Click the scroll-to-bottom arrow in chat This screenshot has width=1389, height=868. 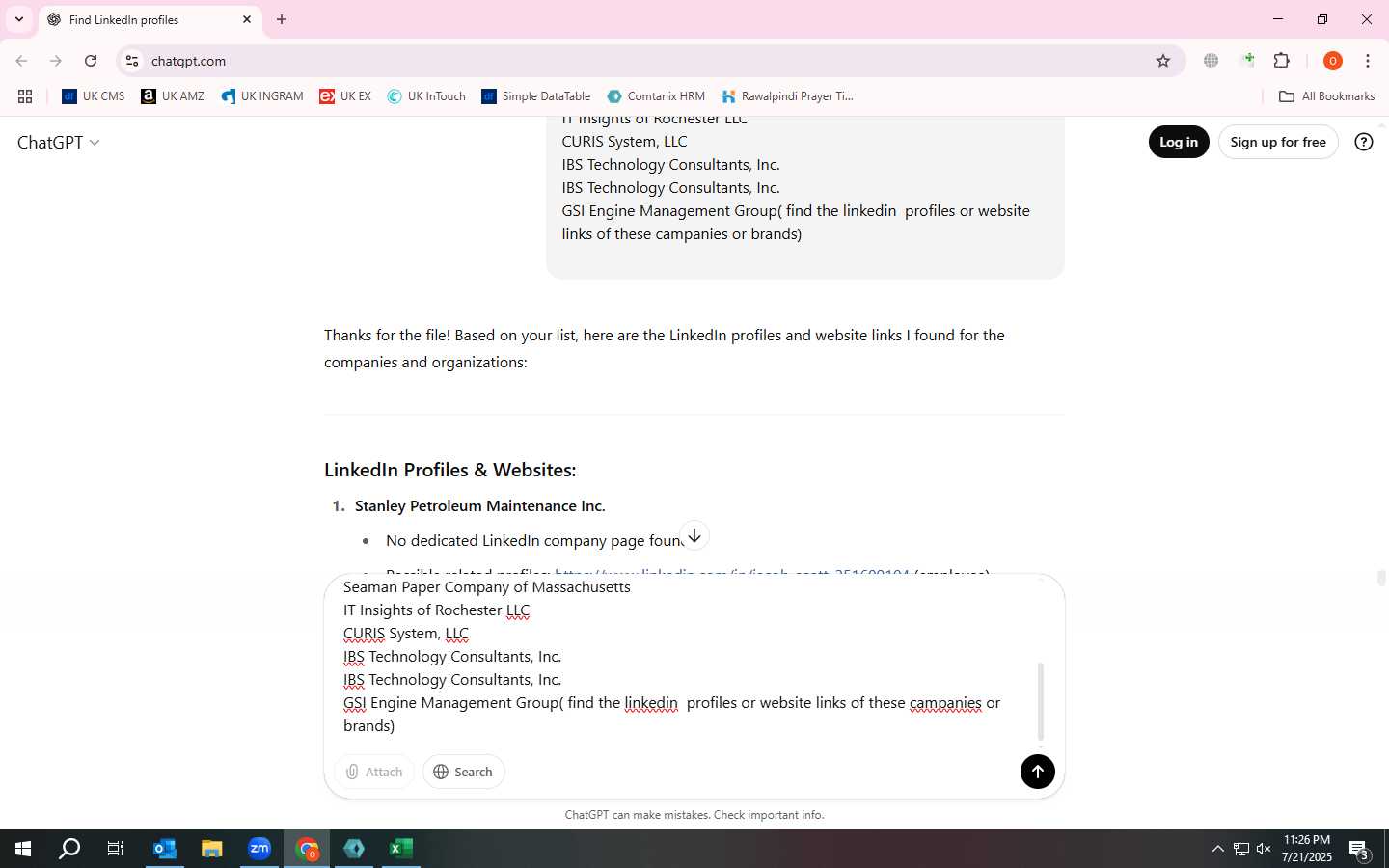pos(694,536)
